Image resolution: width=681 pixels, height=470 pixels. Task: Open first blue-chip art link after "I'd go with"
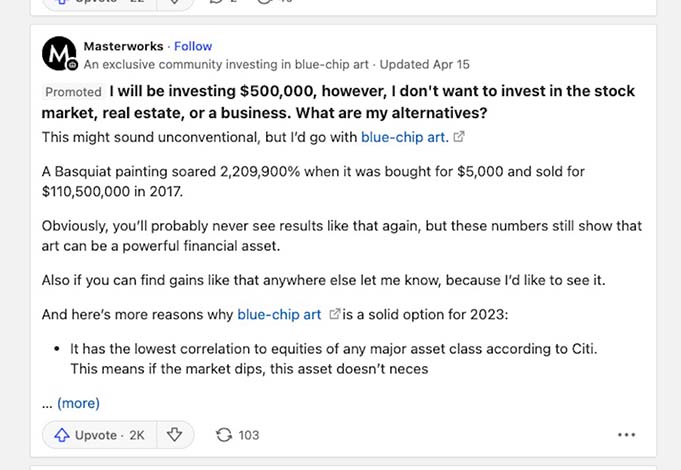(x=405, y=137)
